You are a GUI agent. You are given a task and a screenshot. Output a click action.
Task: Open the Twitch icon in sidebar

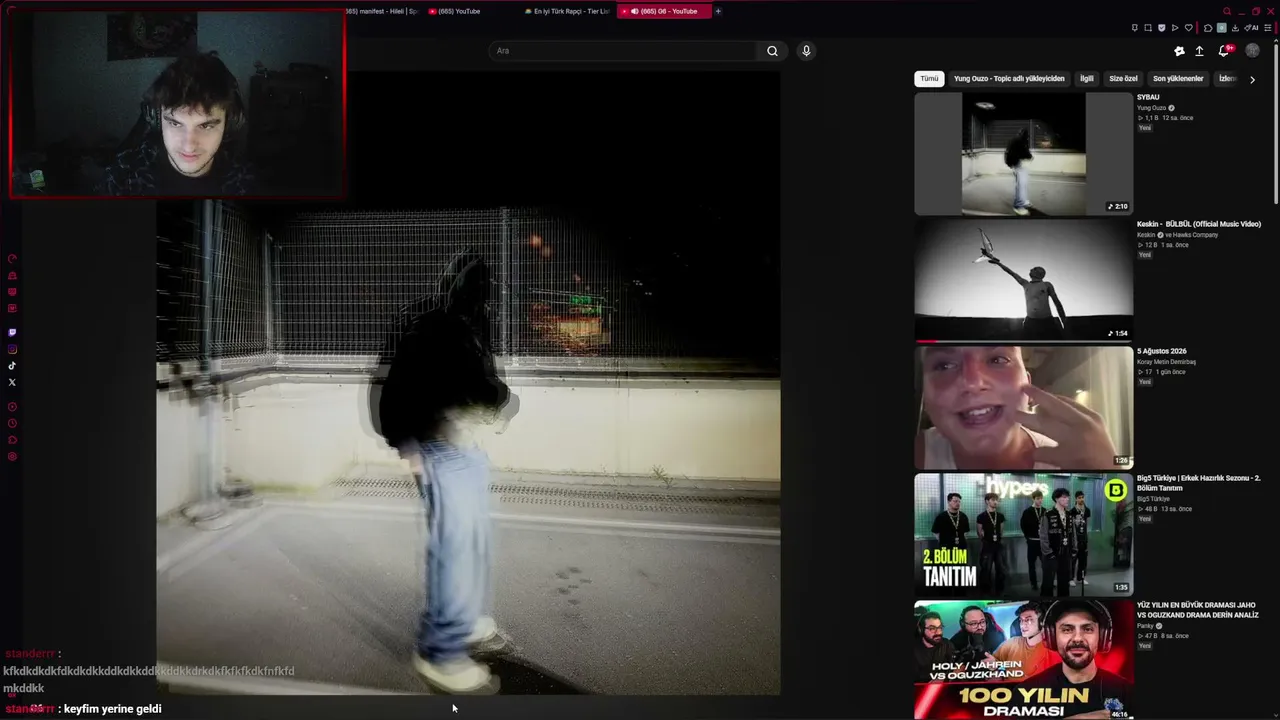click(12, 332)
